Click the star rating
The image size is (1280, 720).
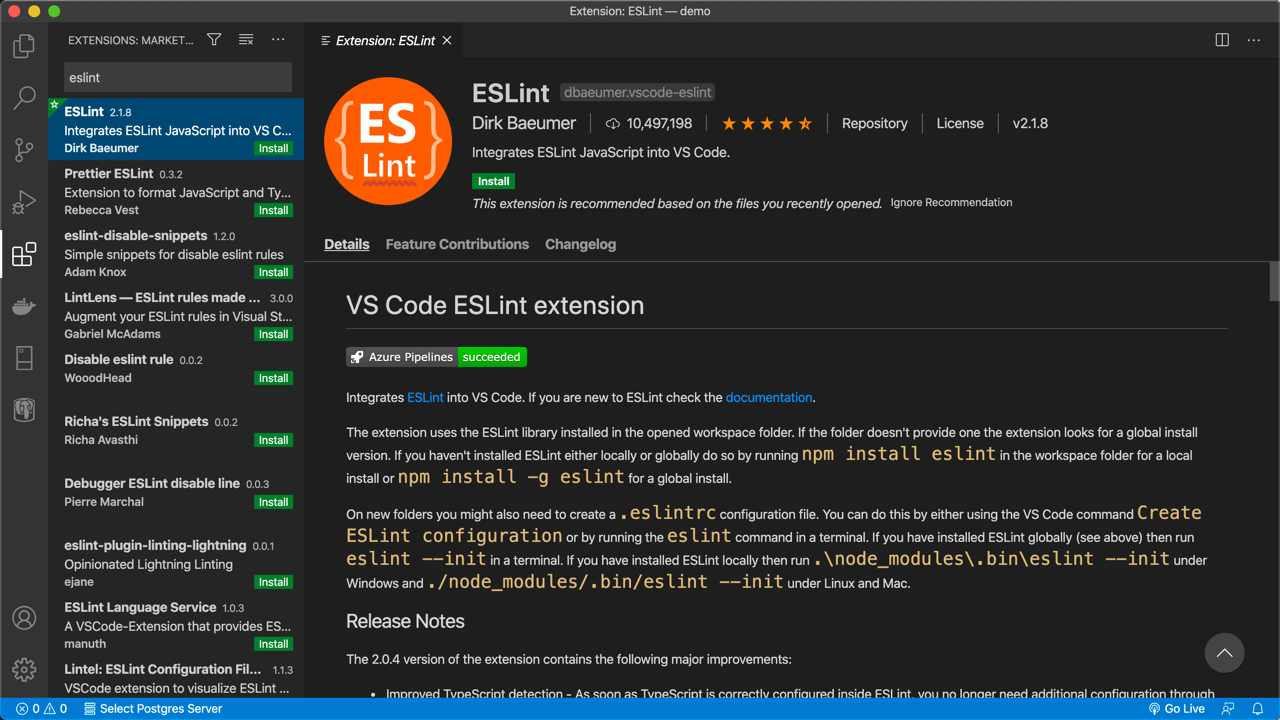tap(766, 123)
